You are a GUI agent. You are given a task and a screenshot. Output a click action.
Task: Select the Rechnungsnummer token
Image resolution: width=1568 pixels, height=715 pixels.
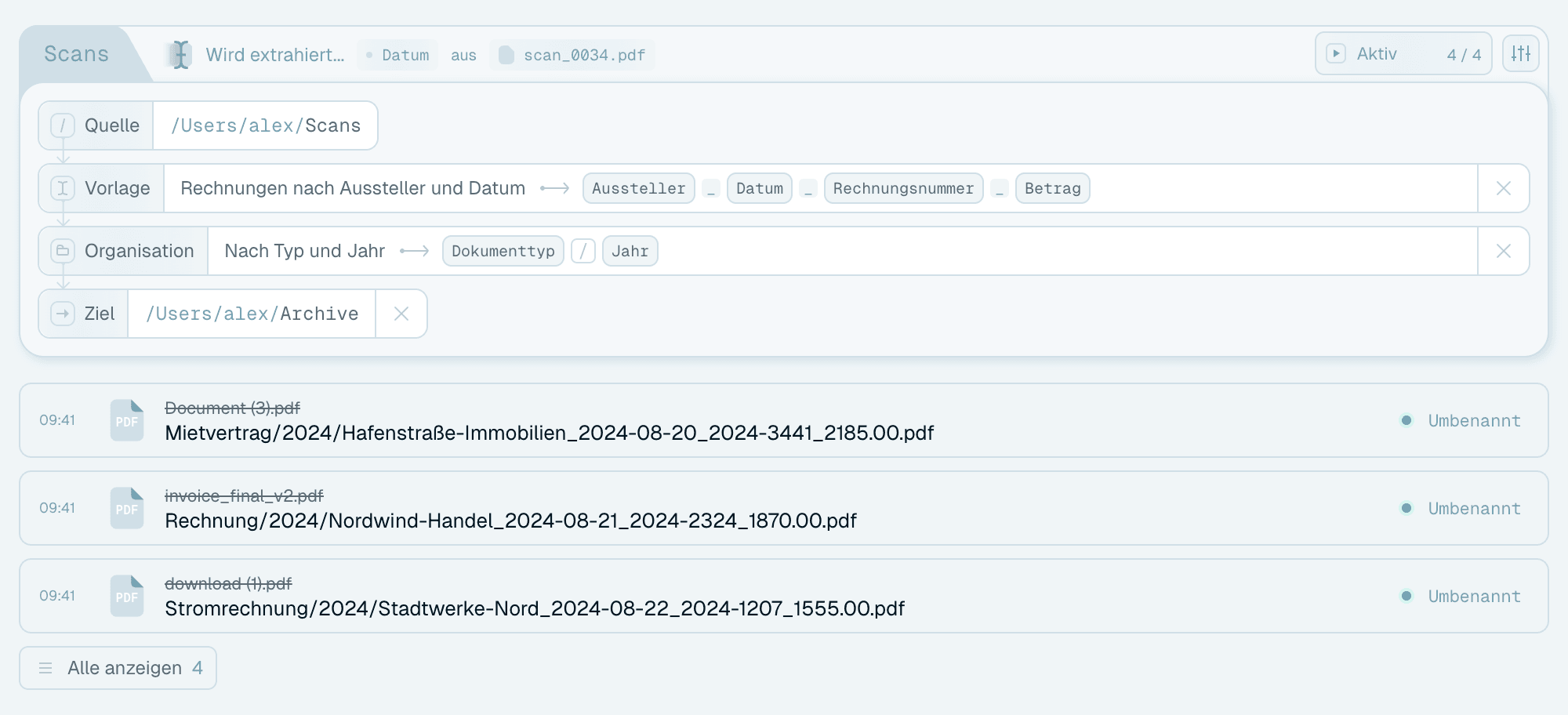[904, 188]
